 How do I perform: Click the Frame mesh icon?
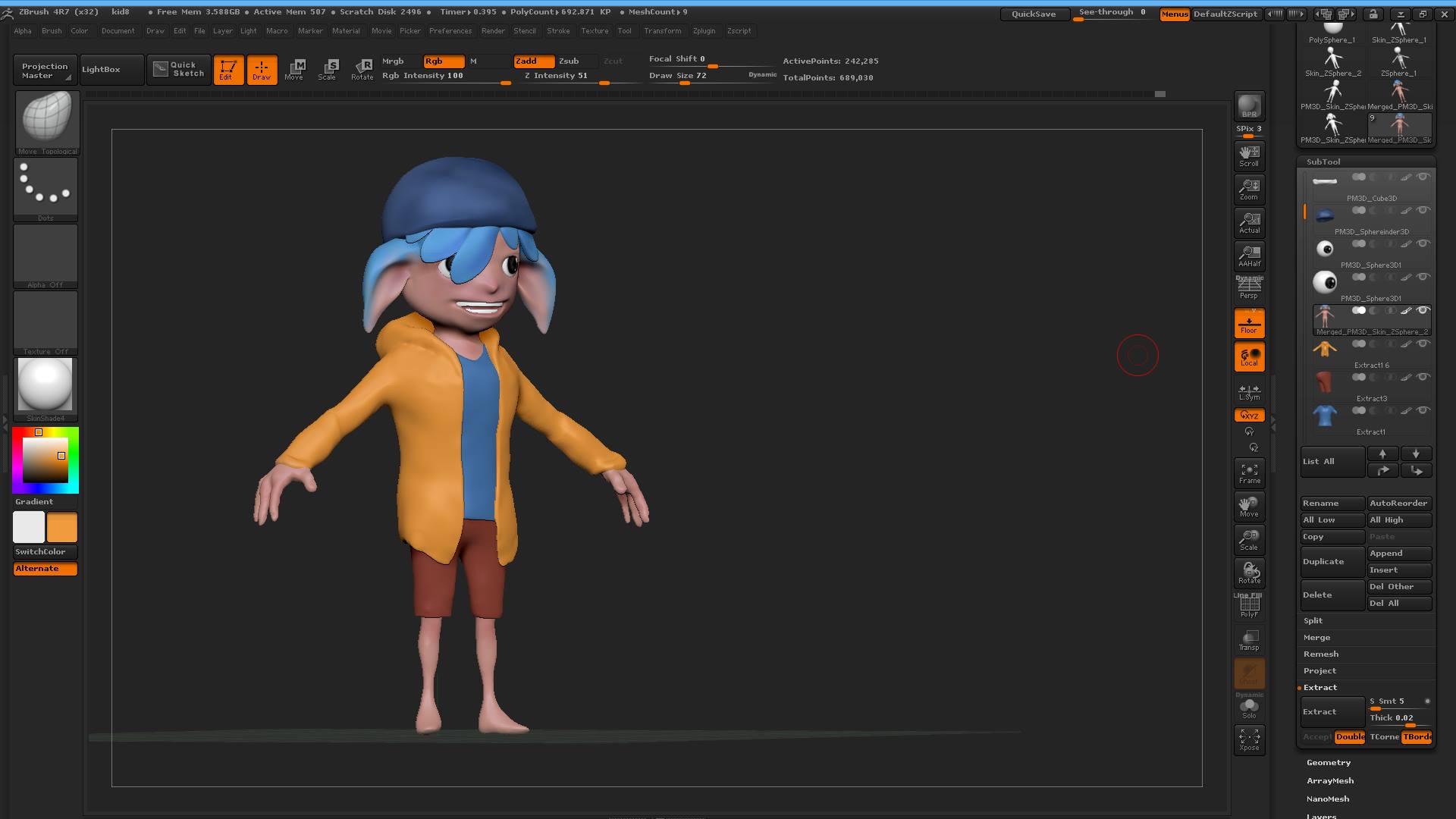[1249, 472]
